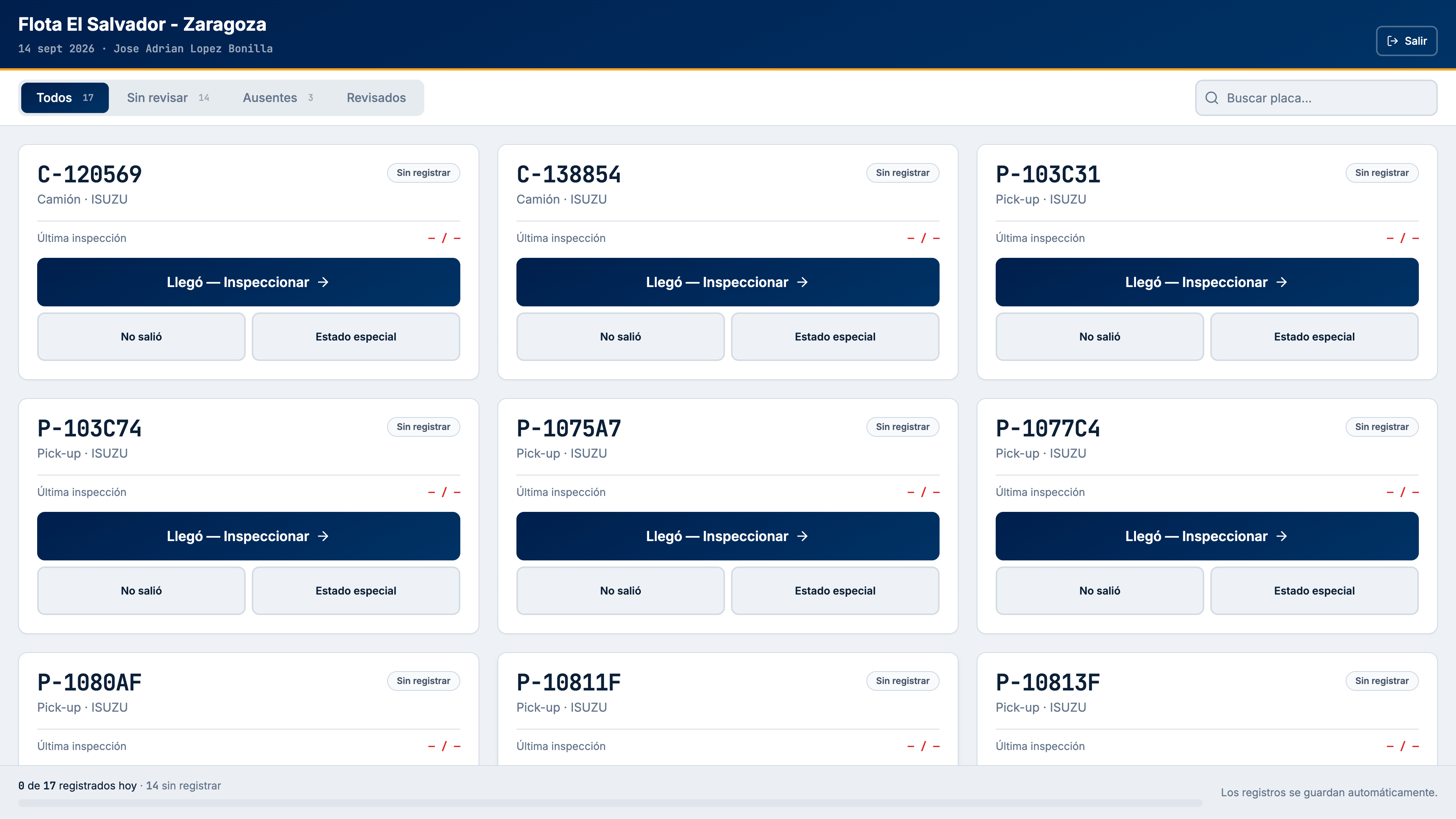Click "0 de 17 registrados hoy" status text
1456x819 pixels.
pyautogui.click(x=77, y=786)
